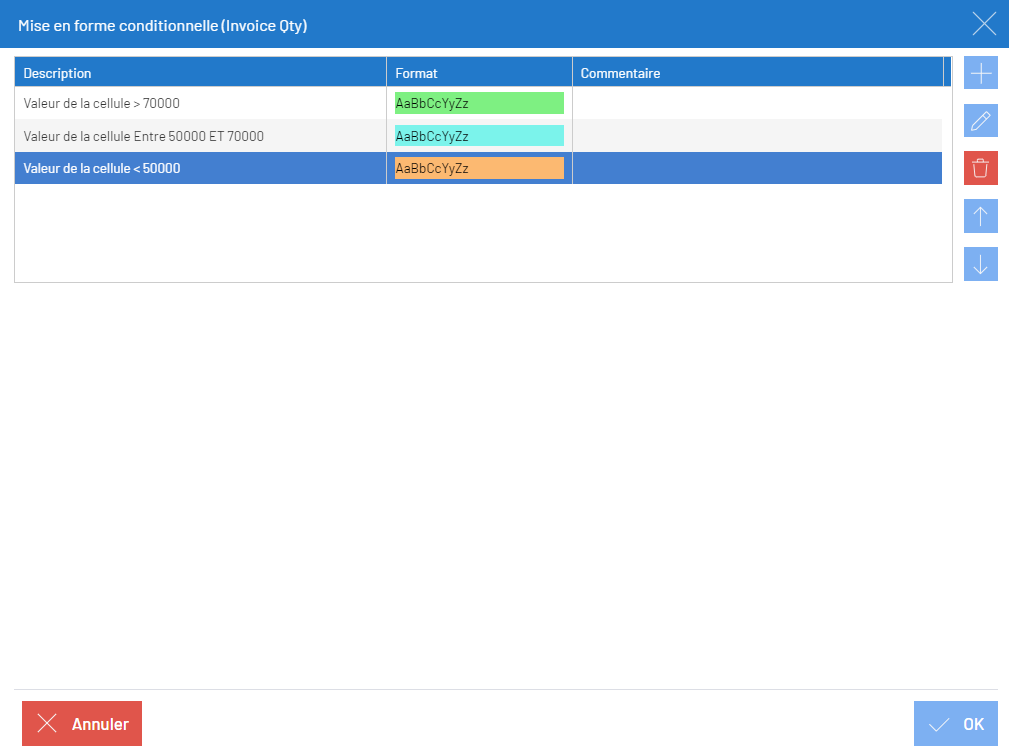This screenshot has height=754, width=1009.
Task: Click the cyan AaBbCcYyZz format swatch
Action: (x=479, y=136)
